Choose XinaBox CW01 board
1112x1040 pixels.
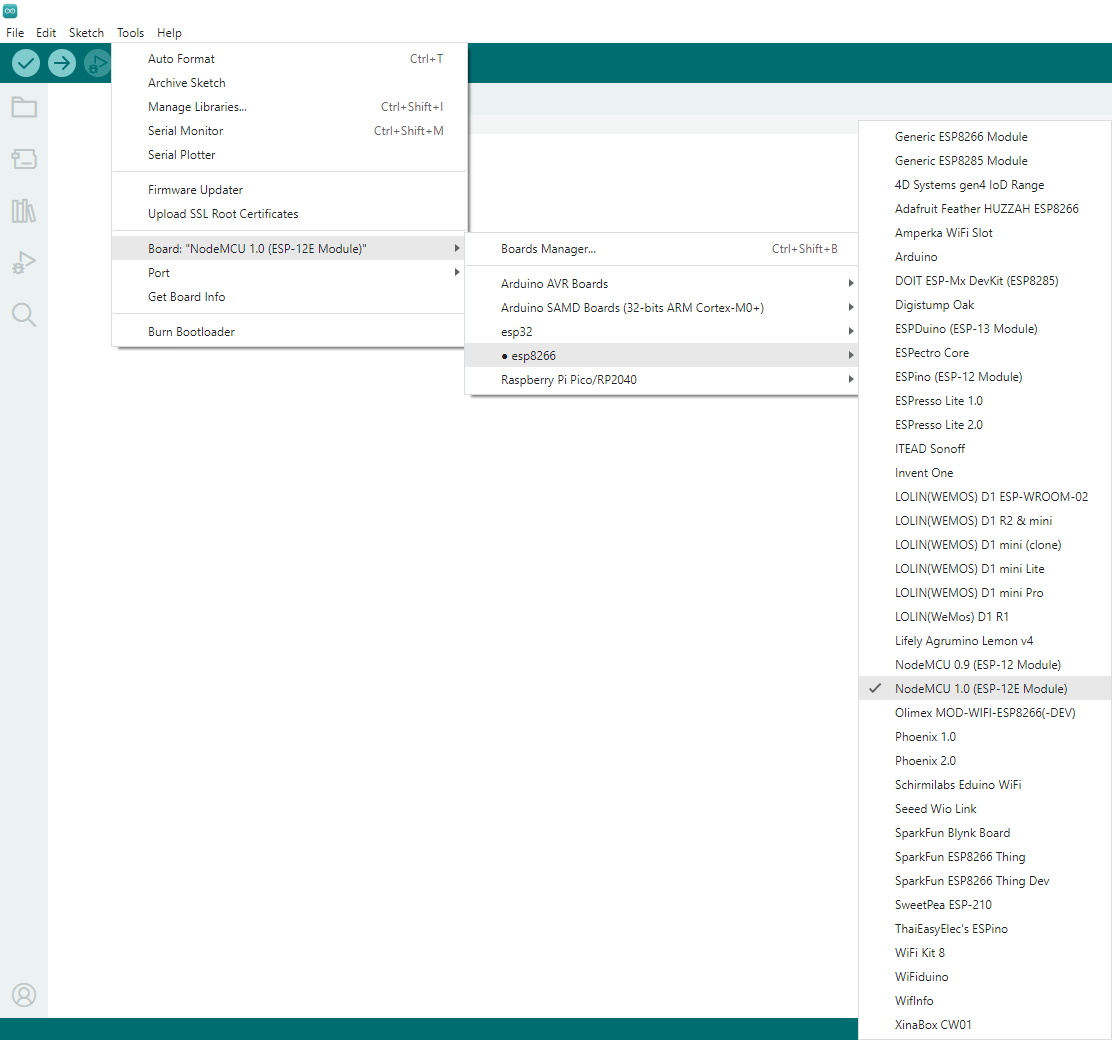coord(985,1025)
